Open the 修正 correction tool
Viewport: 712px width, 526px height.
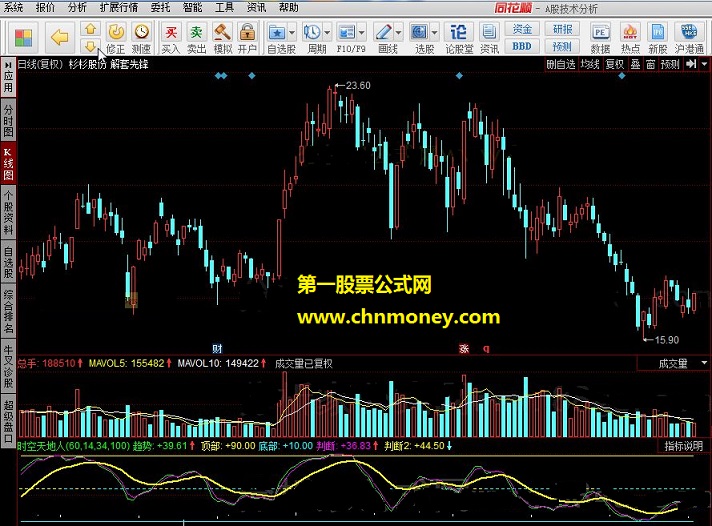coord(116,38)
